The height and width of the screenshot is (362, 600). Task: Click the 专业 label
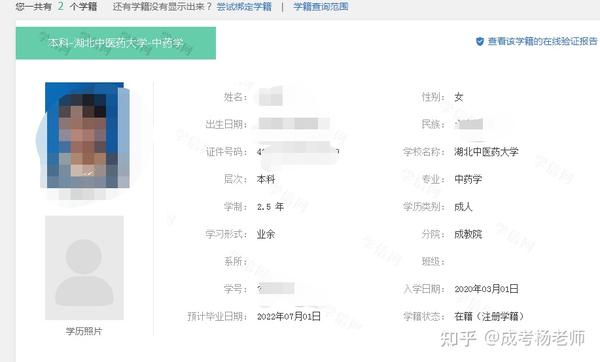(x=433, y=179)
